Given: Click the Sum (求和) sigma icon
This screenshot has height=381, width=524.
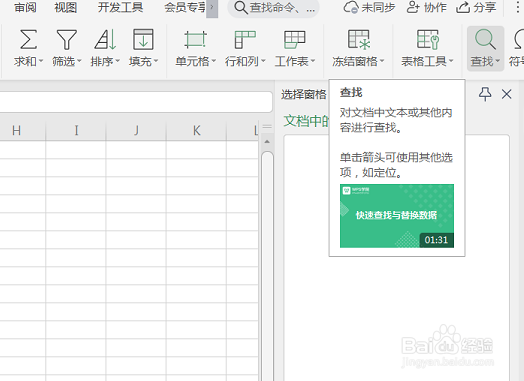Looking at the screenshot, I should (x=28, y=39).
